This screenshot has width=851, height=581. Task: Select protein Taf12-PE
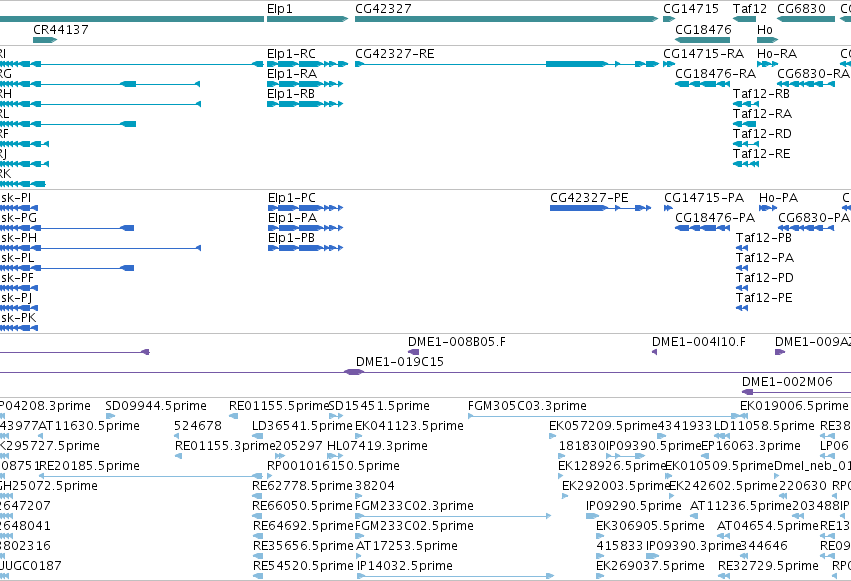click(742, 308)
